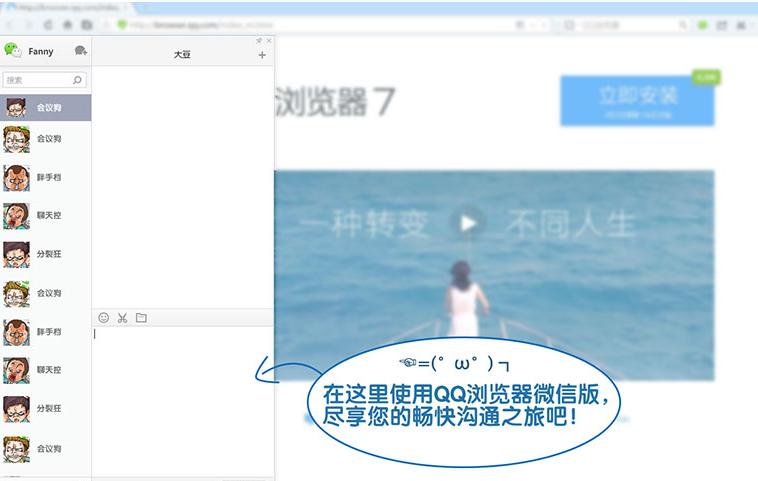Screen dimensions: 758x481
Task: Select the scissors screenshot tool
Action: point(122,318)
